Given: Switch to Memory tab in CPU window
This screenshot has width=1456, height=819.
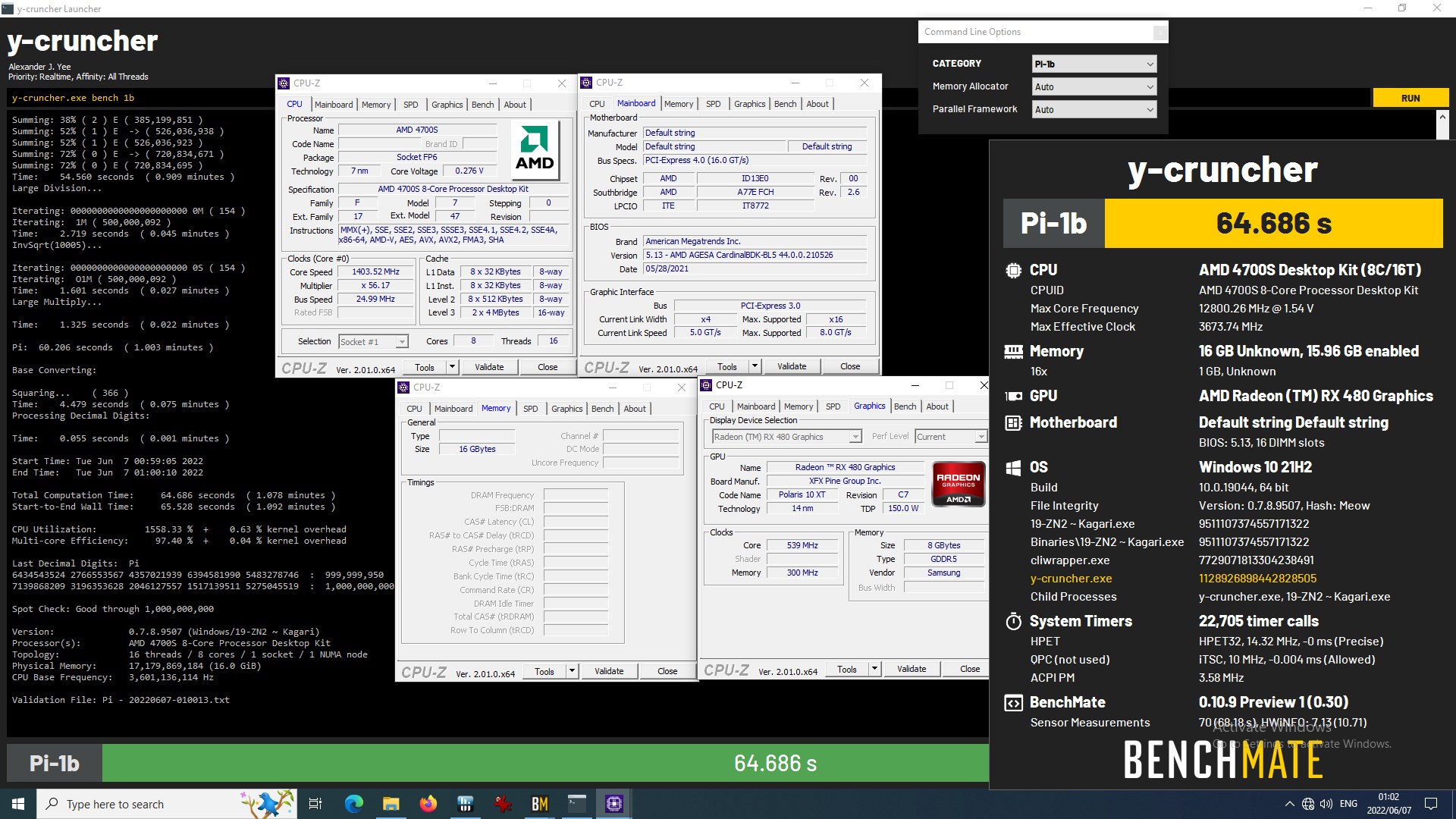Looking at the screenshot, I should pyautogui.click(x=376, y=105).
